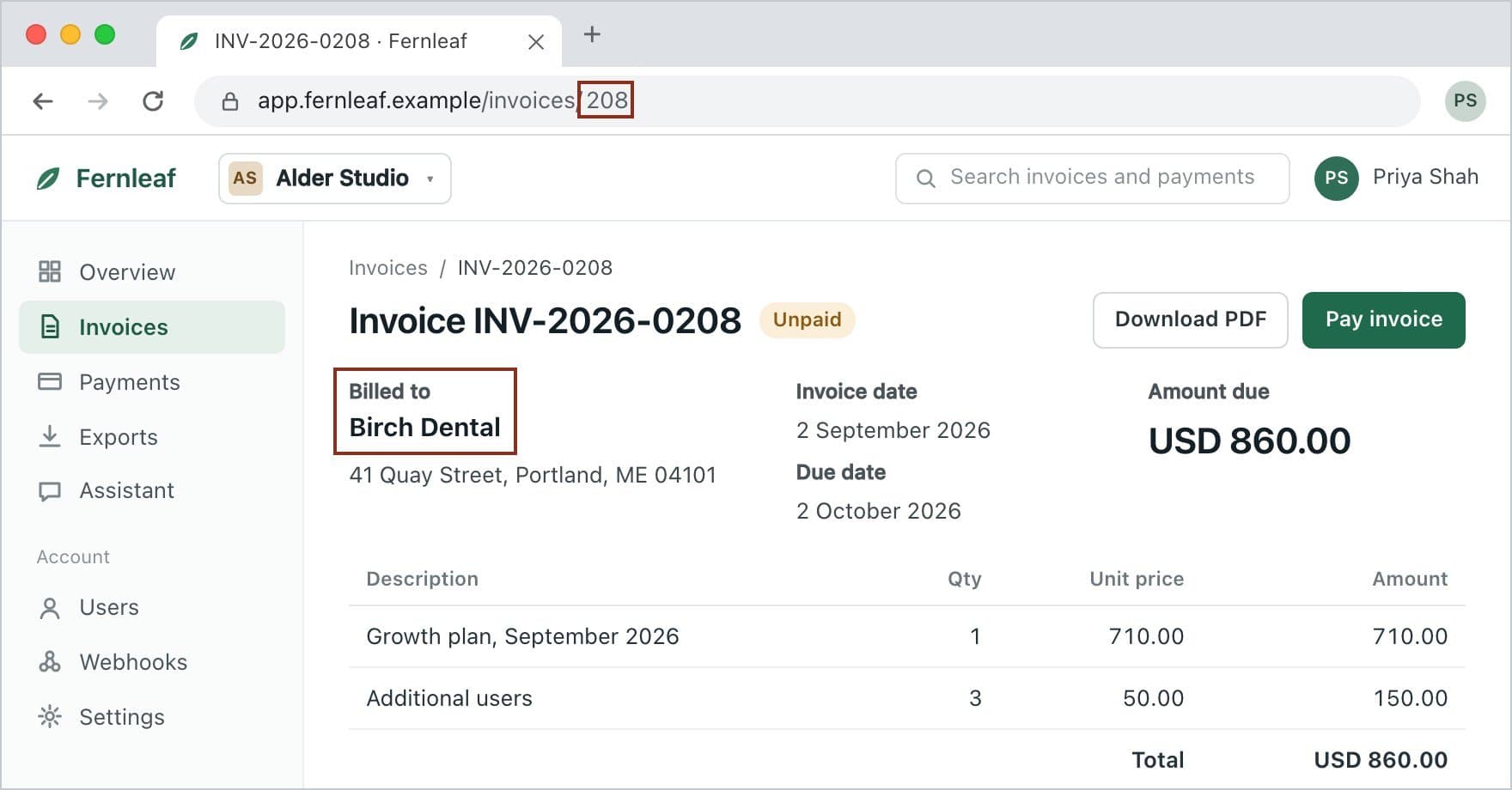Open the Overview menu item

(x=152, y=271)
